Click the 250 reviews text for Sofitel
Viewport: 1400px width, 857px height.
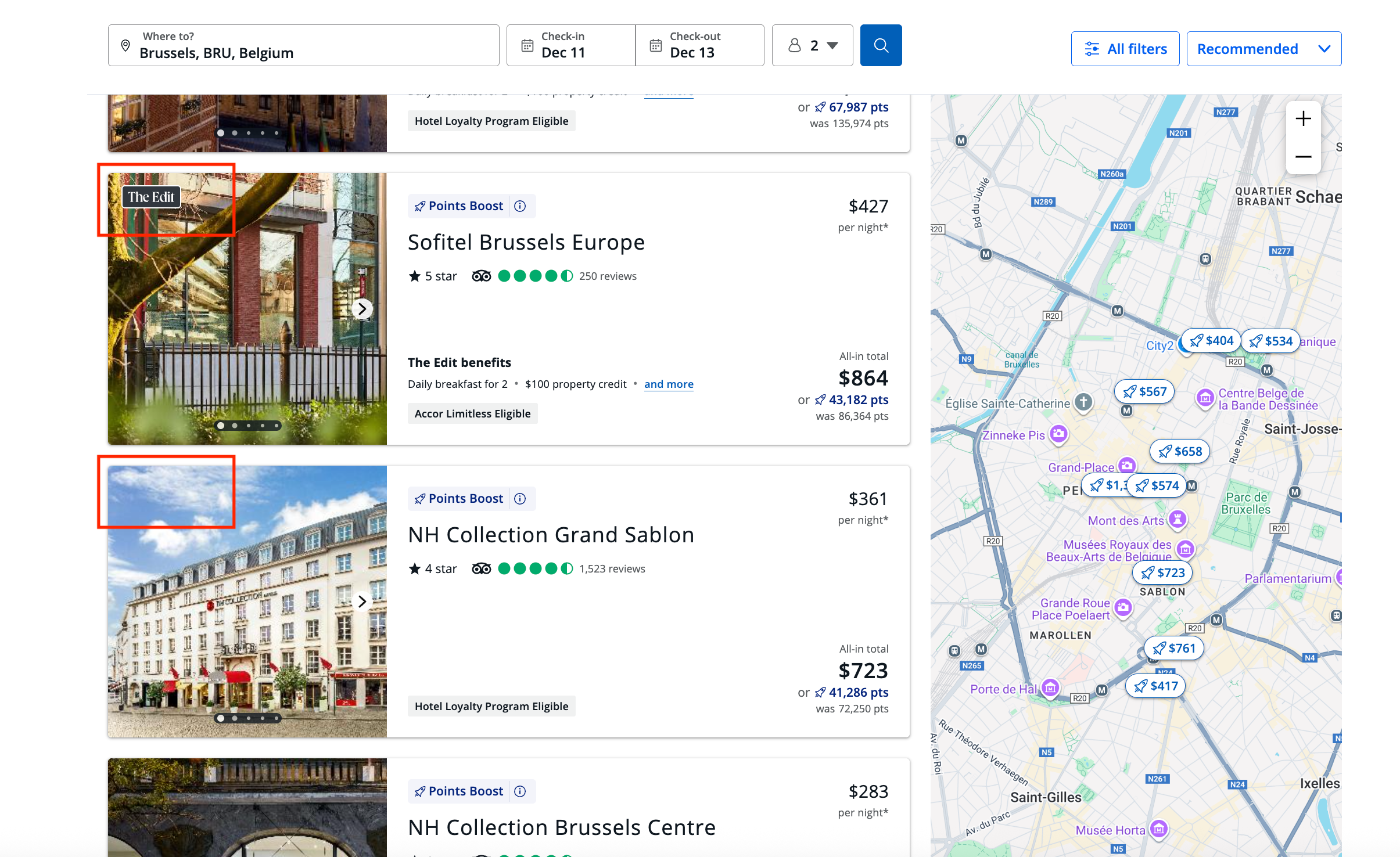coord(608,276)
